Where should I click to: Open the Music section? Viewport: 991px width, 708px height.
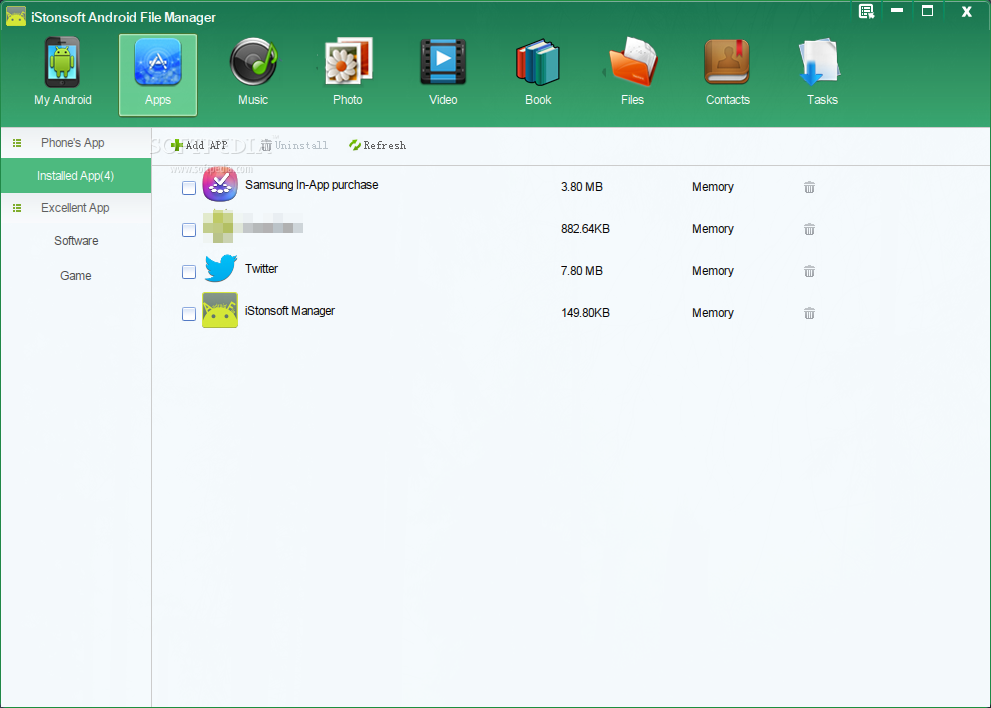tap(253, 72)
